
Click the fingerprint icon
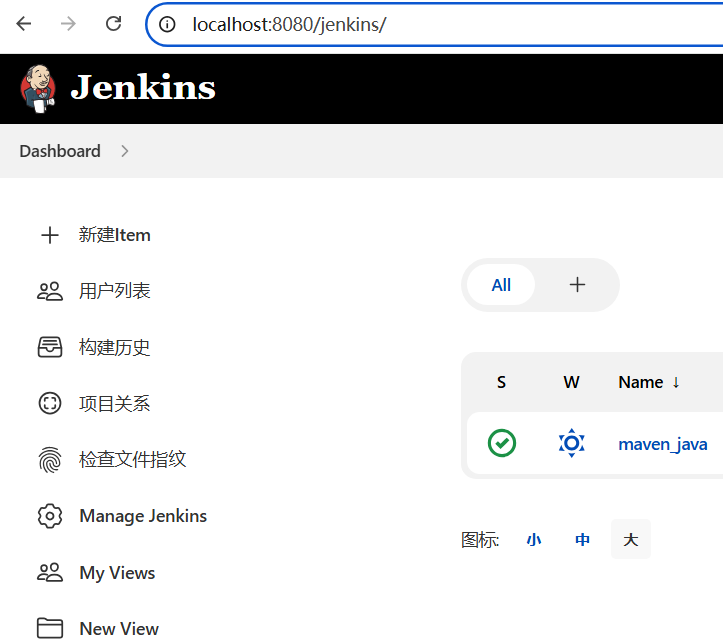tap(50, 460)
